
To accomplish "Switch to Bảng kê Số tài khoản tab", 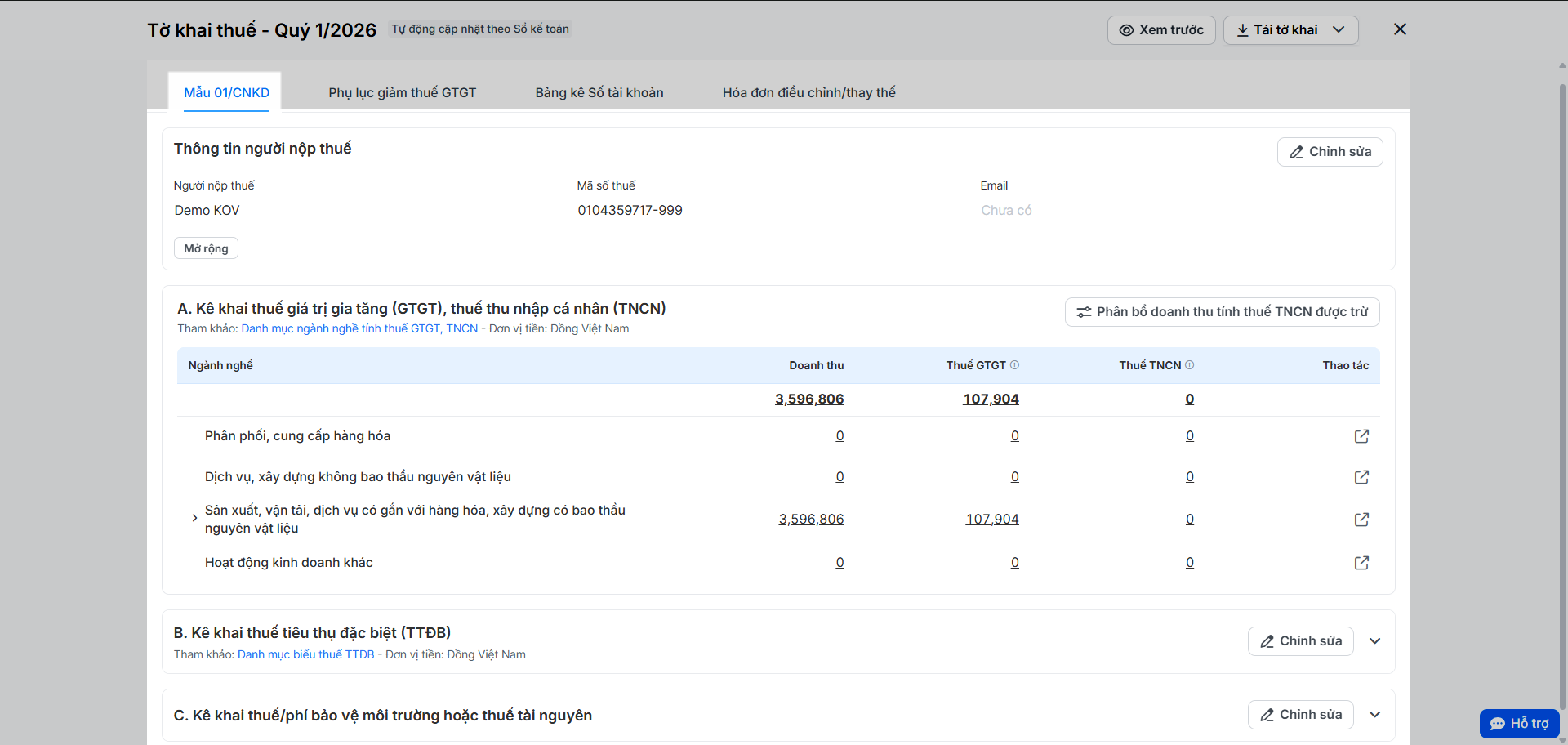I will point(599,92).
